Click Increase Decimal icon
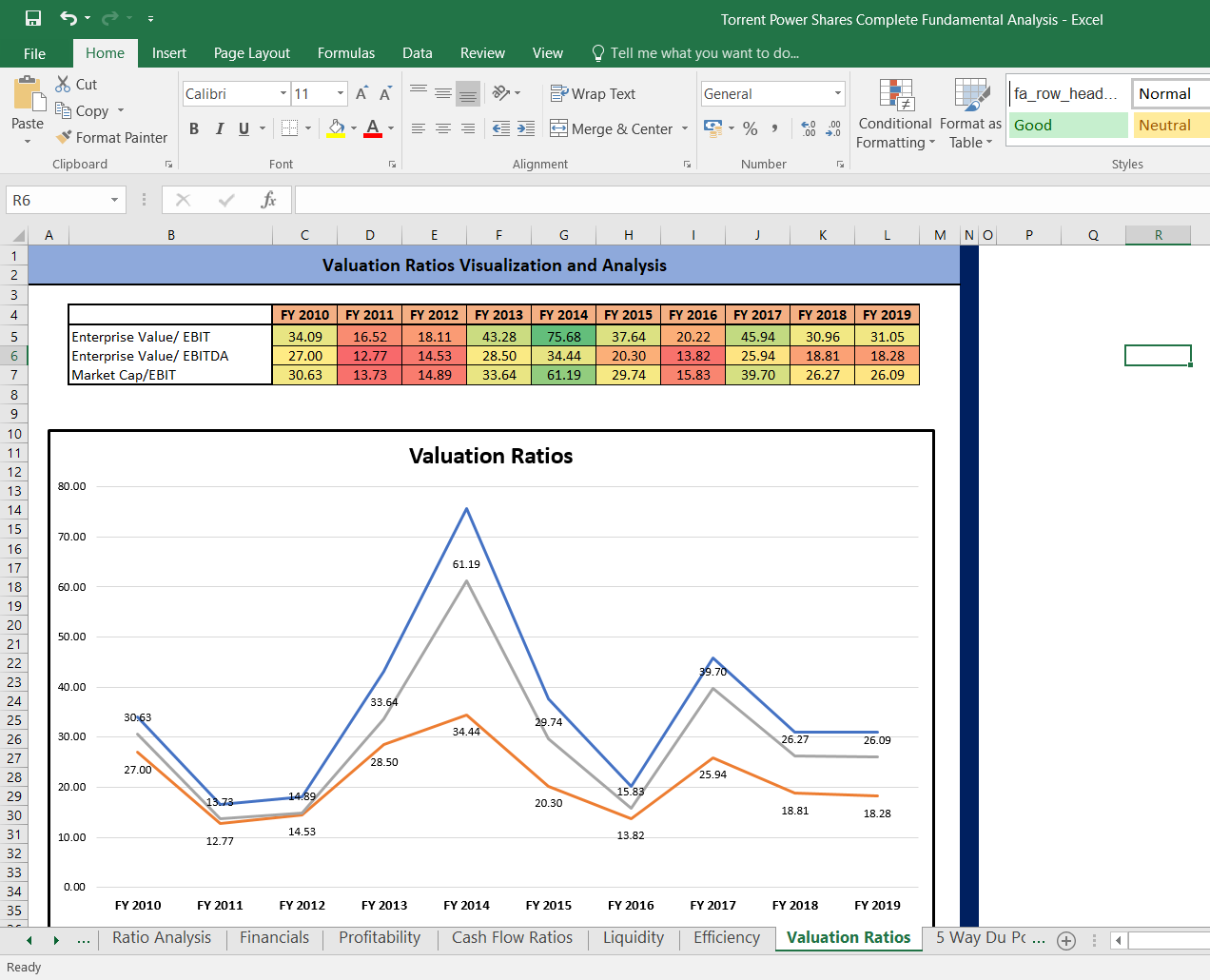 point(809,128)
